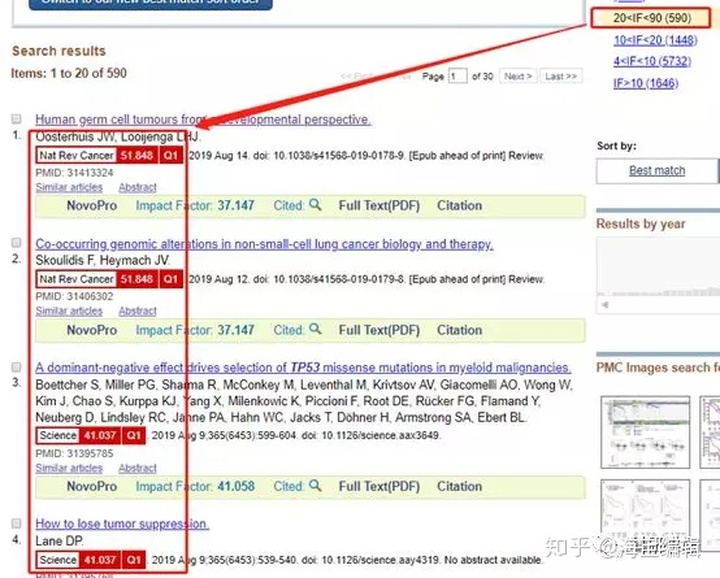Screen dimensions: 720x578
Task: Open Abstract link for PMID 31395785
Action: pyautogui.click(x=137, y=468)
